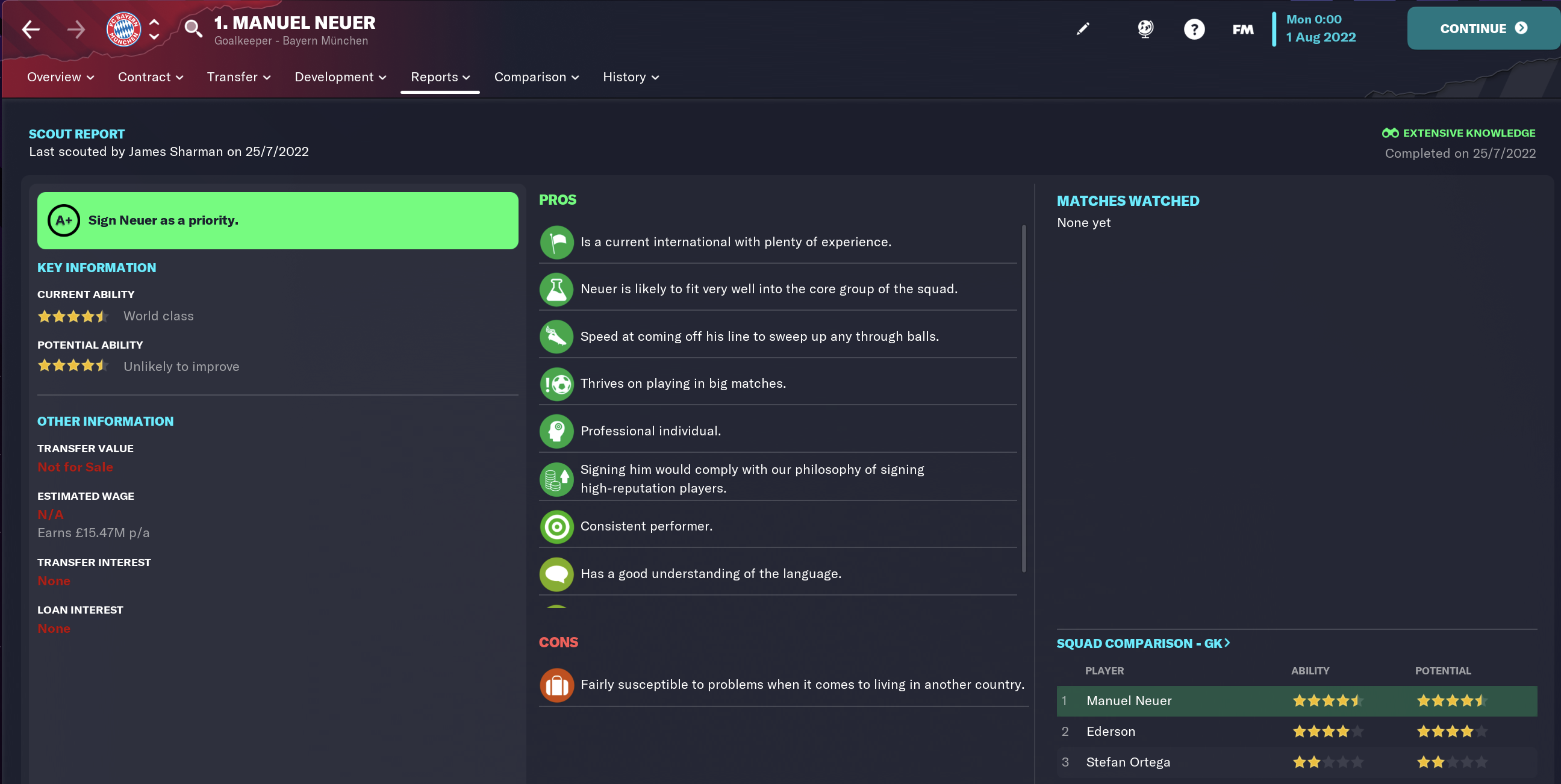Go back using the left arrow icon
Screen dimensions: 1561x784
(x=31, y=29)
